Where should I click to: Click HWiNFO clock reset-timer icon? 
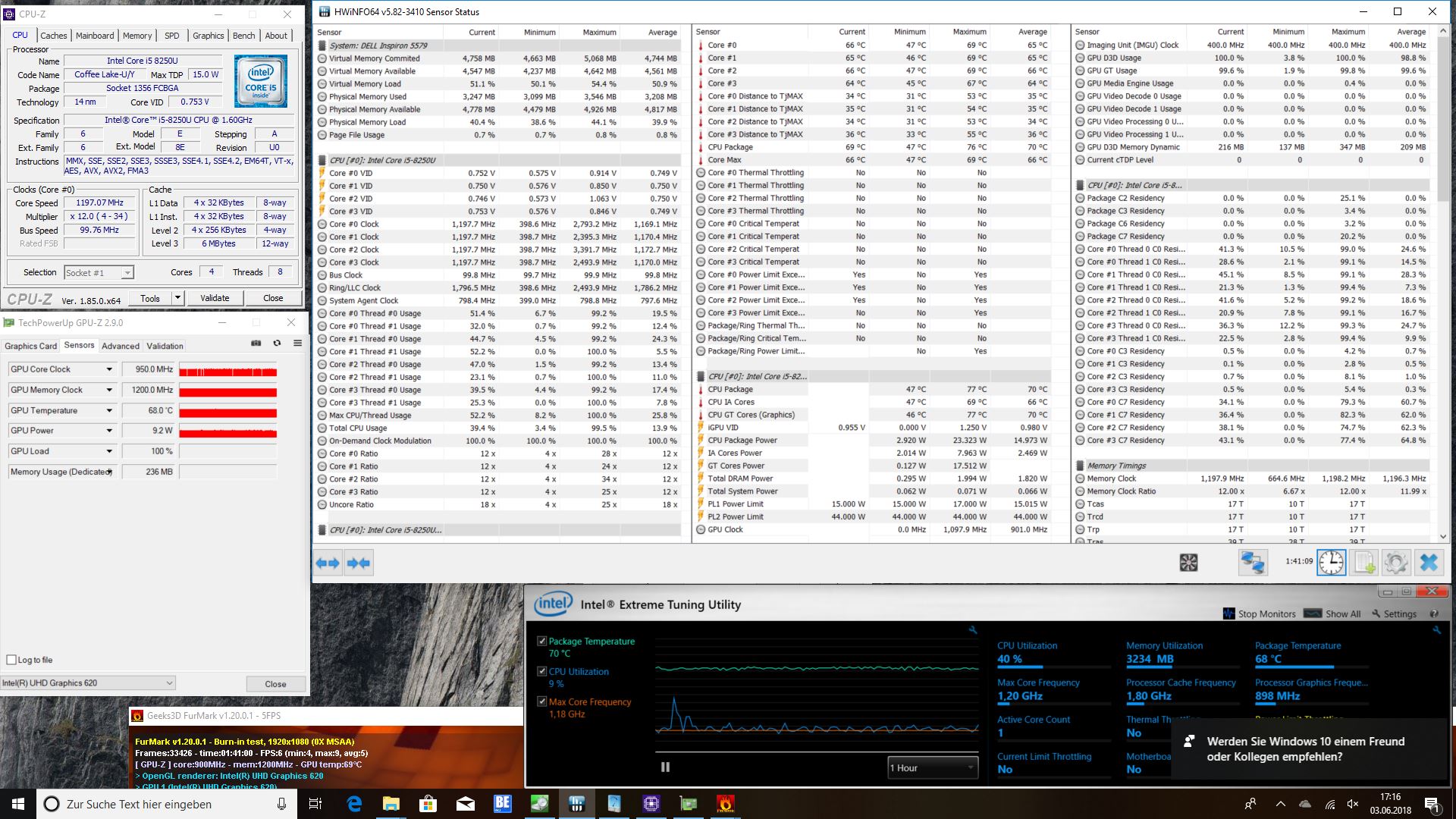coord(1332,563)
